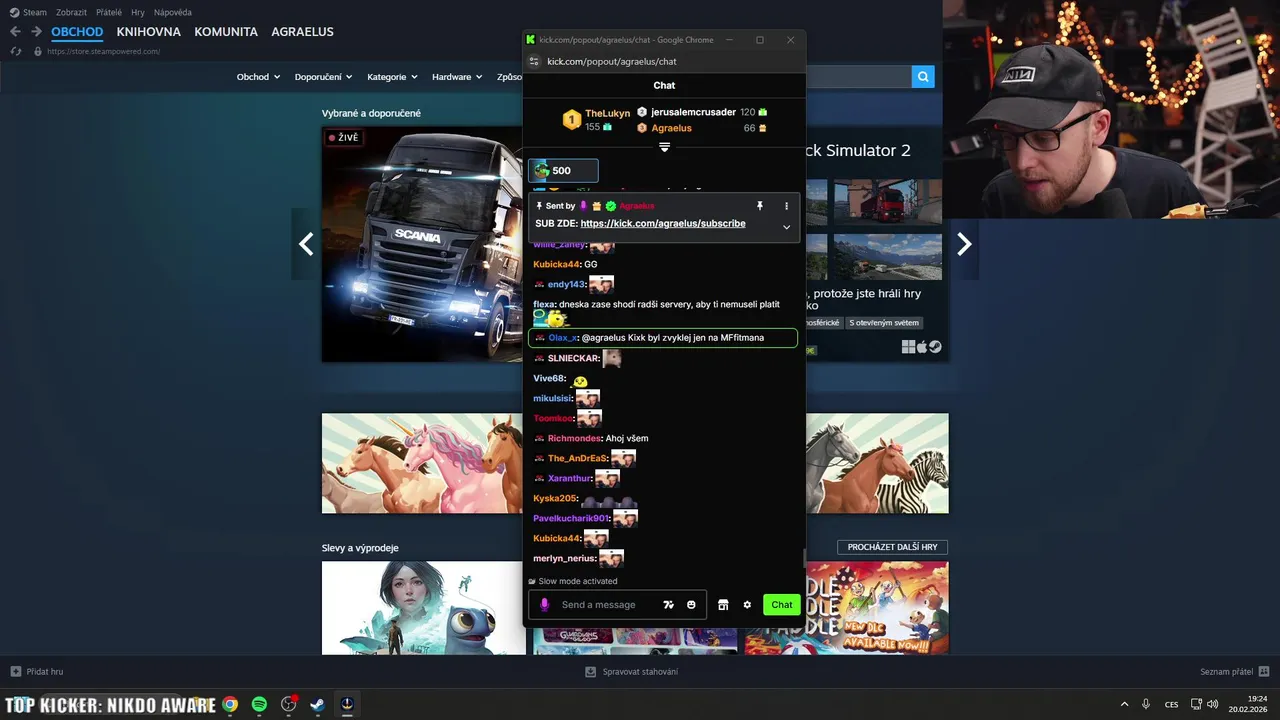Click username TheLukyn in leaderboard

click(x=608, y=113)
